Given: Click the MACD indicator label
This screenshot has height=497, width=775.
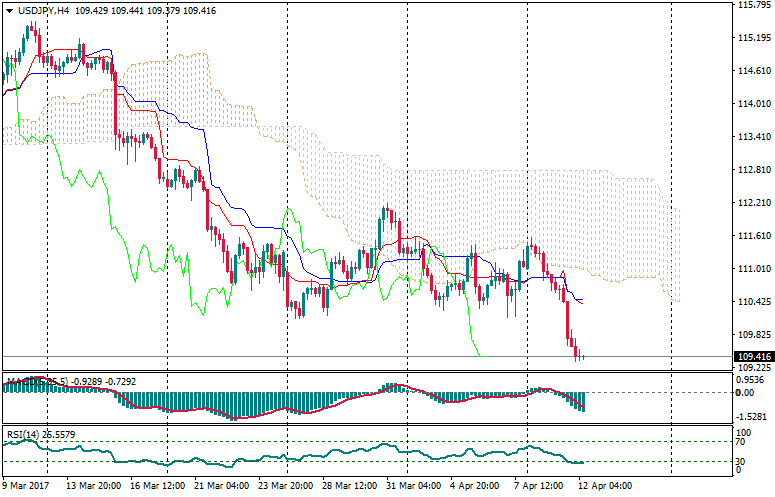Looking at the screenshot, I should click(x=20, y=381).
